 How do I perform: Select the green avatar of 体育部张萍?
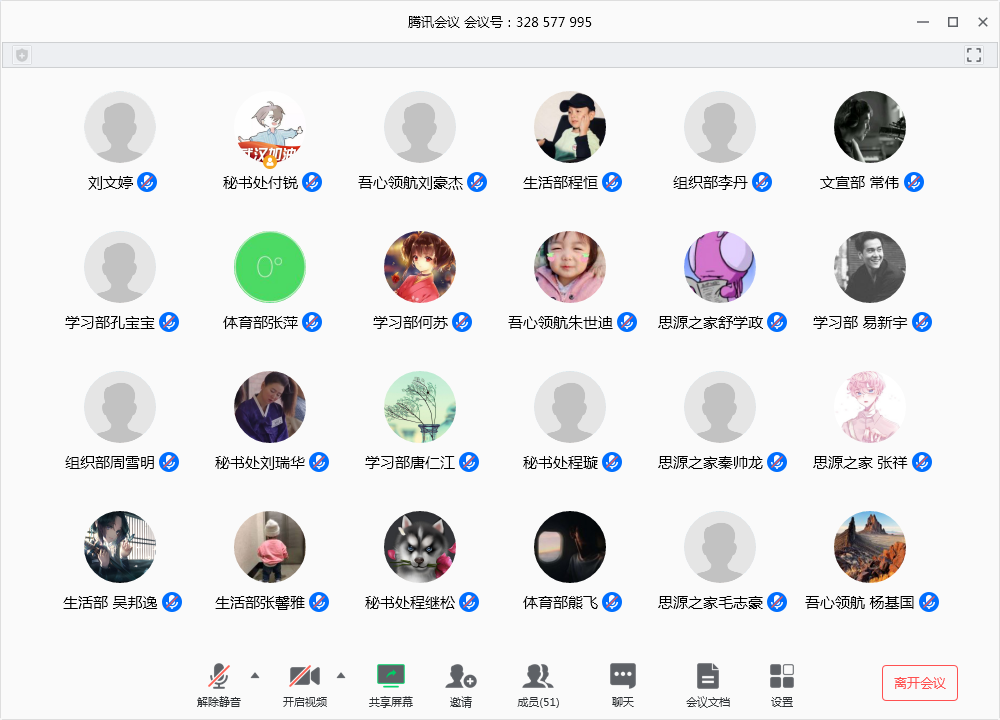270,267
